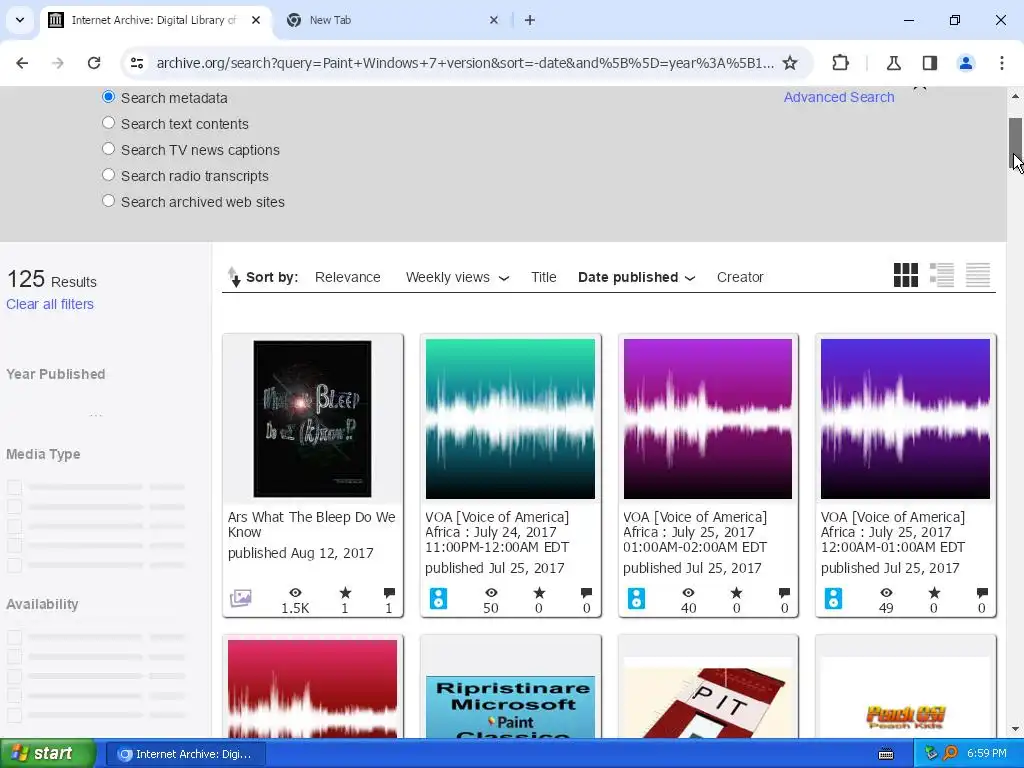Screen dimensions: 1024x768
Task: Switch to the Internet Archive browser tab
Action: (x=154, y=20)
